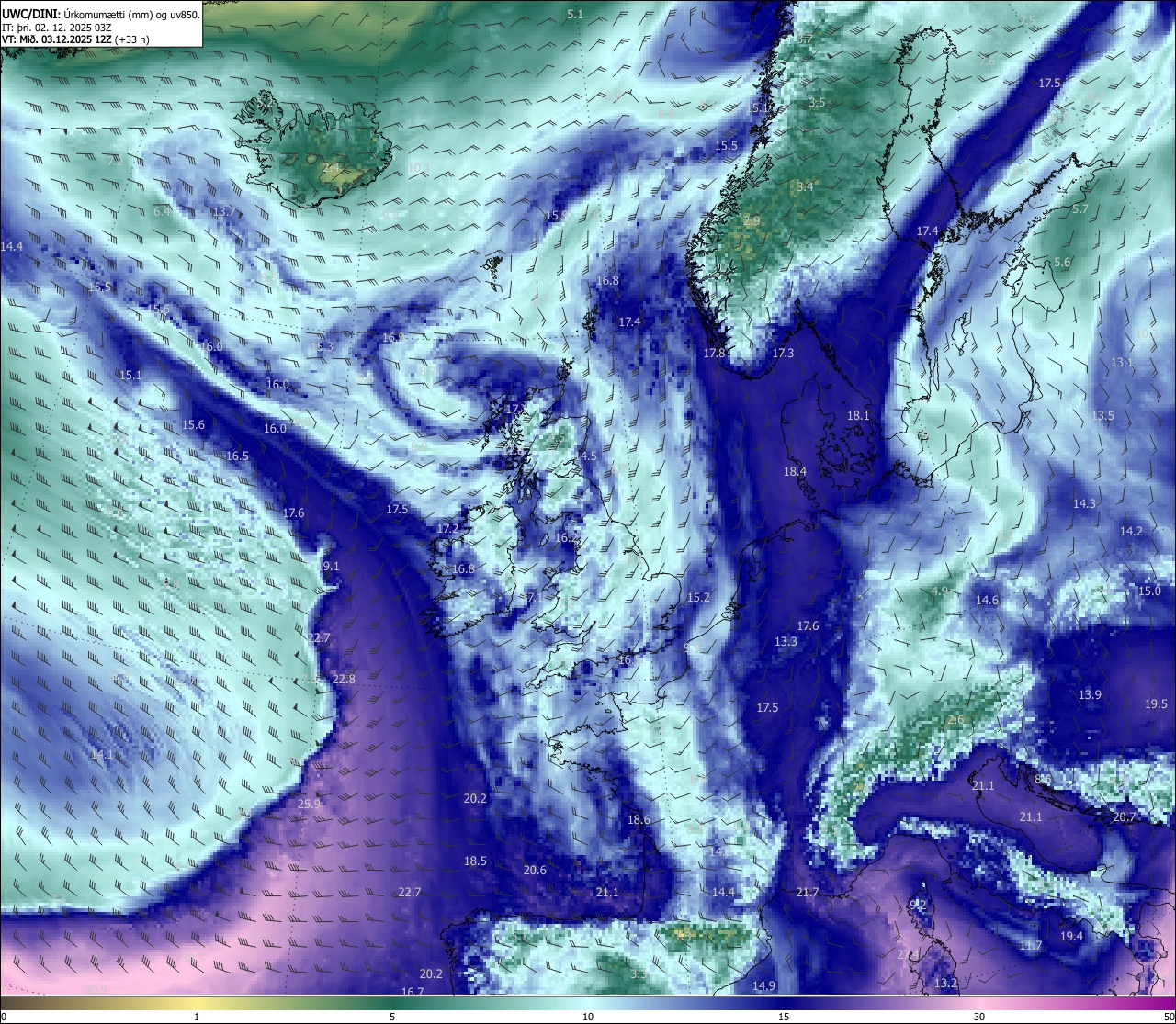
Task: Click the 6.4 value southwest of Iceland
Action: click(162, 211)
